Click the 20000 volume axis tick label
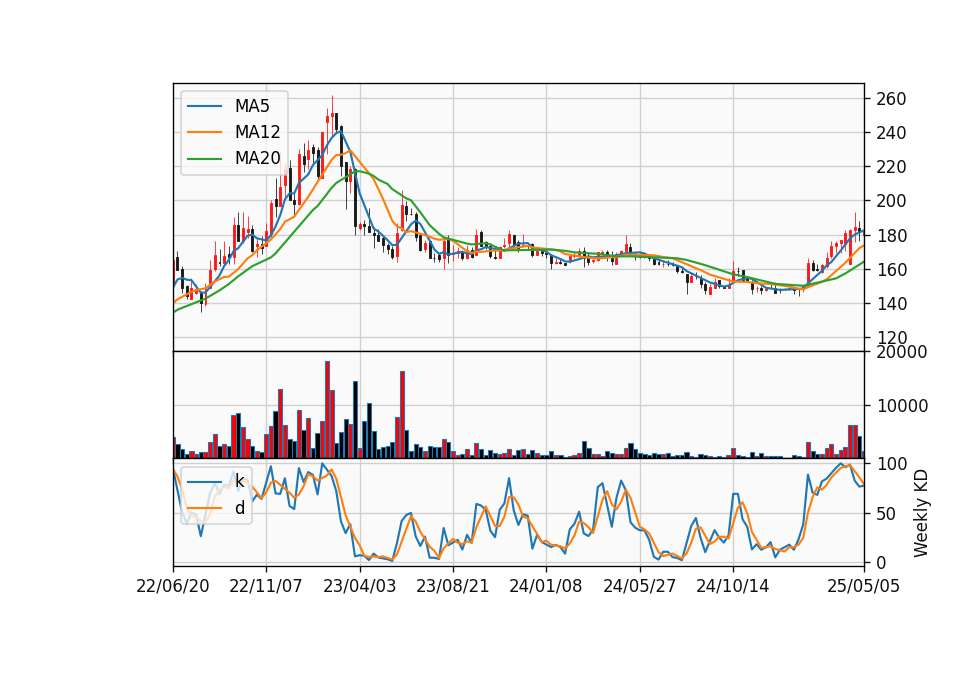Screen dimensions: 960x690 (902, 352)
